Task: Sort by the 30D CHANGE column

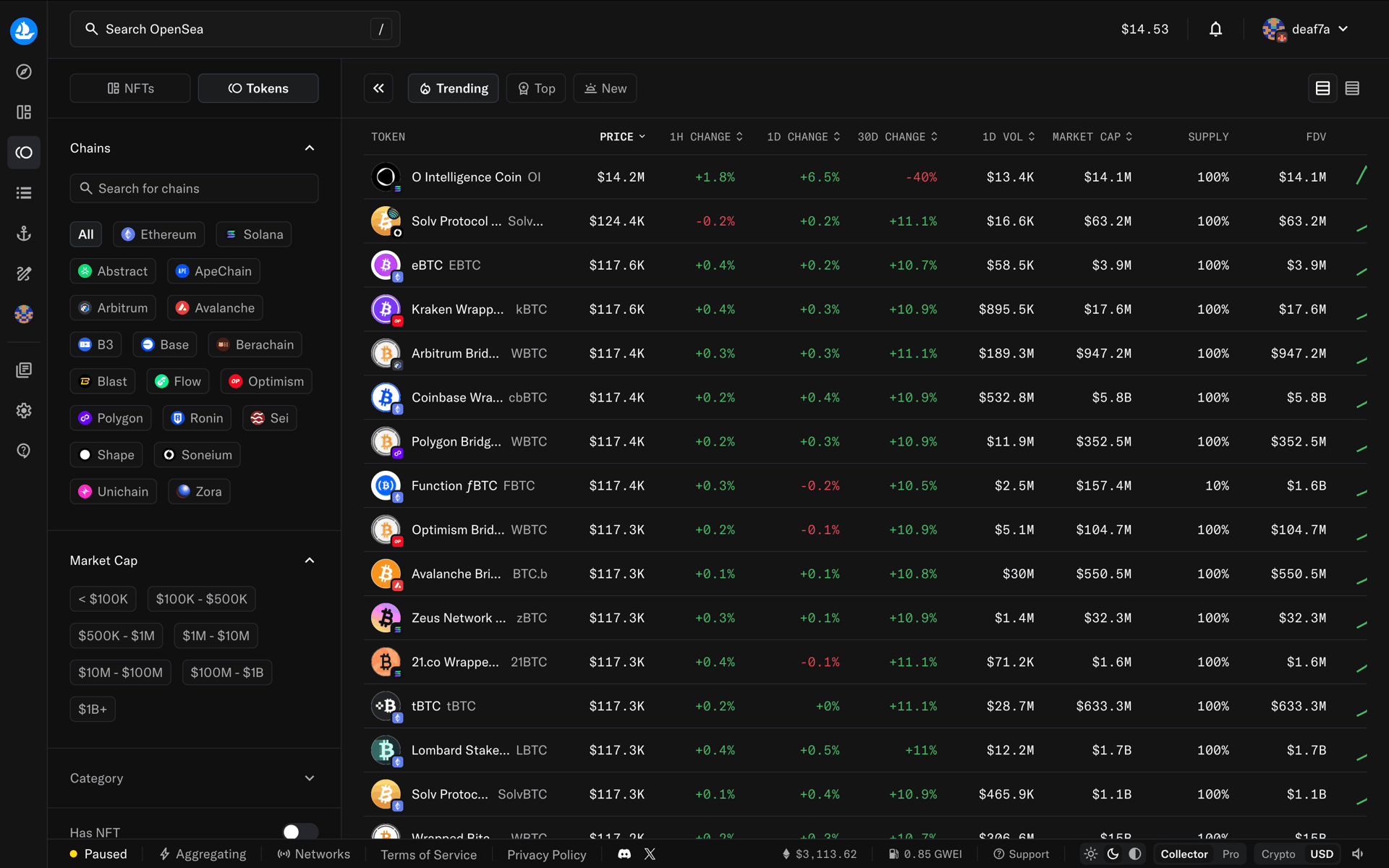Action: [898, 137]
